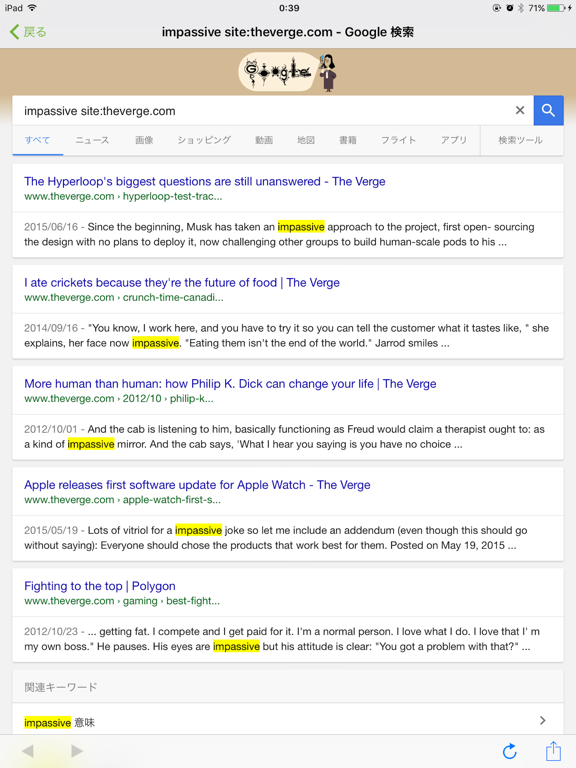Image resolution: width=576 pixels, height=768 pixels.
Task: Tap the alarm clock icon in status bar
Action: [x=509, y=8]
